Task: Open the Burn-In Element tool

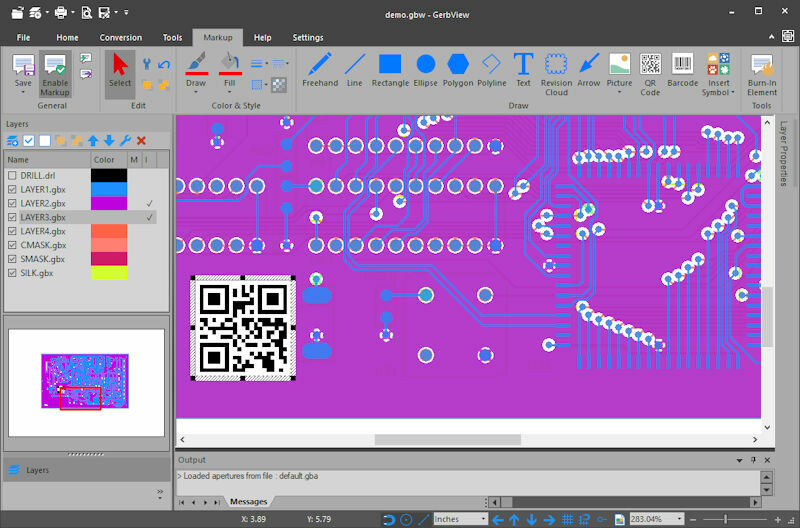Action: [762, 74]
